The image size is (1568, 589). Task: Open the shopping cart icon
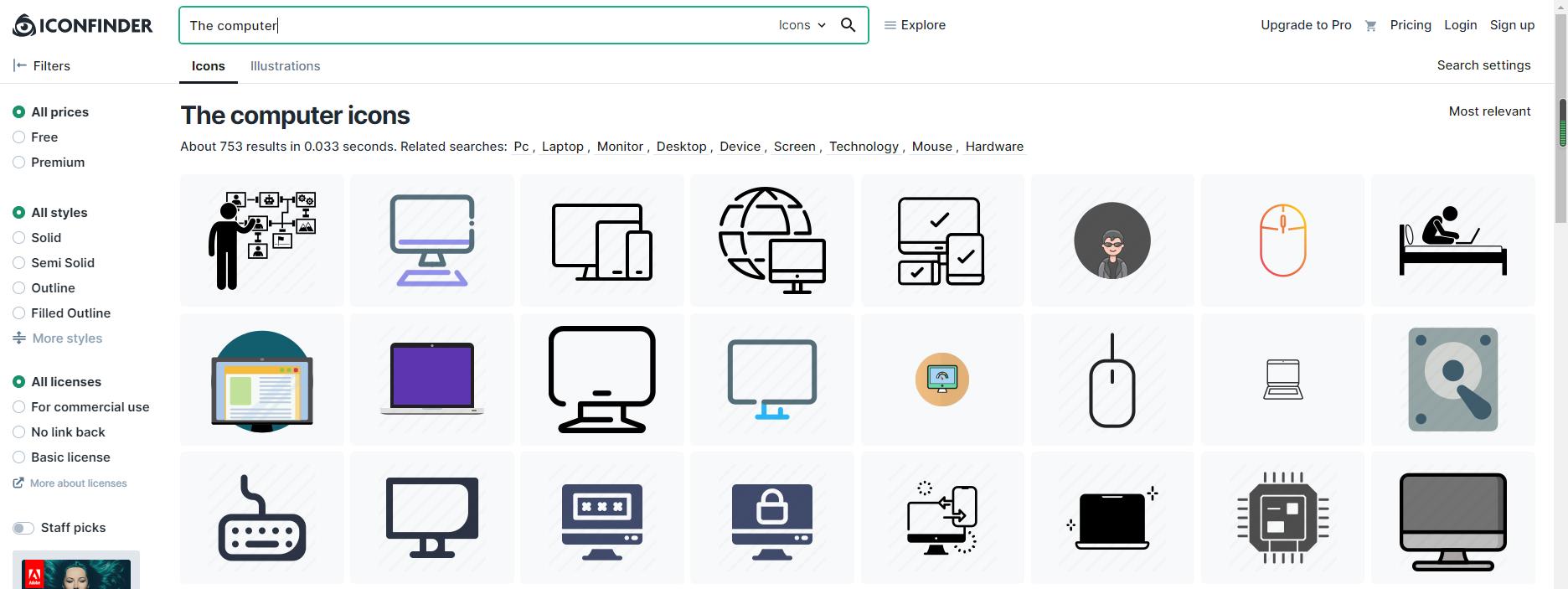[1370, 26]
